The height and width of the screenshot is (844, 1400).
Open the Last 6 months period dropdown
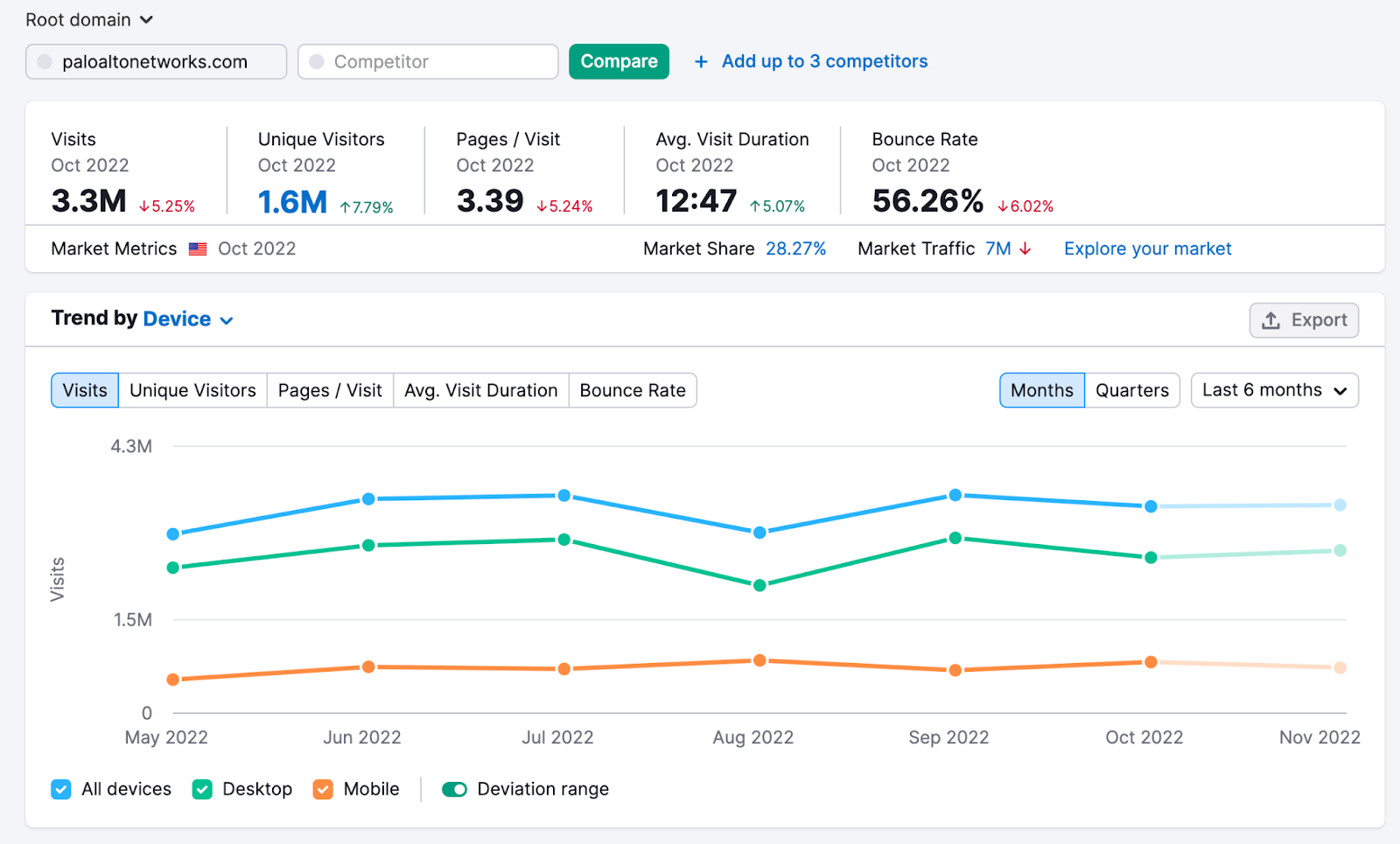[1274, 390]
